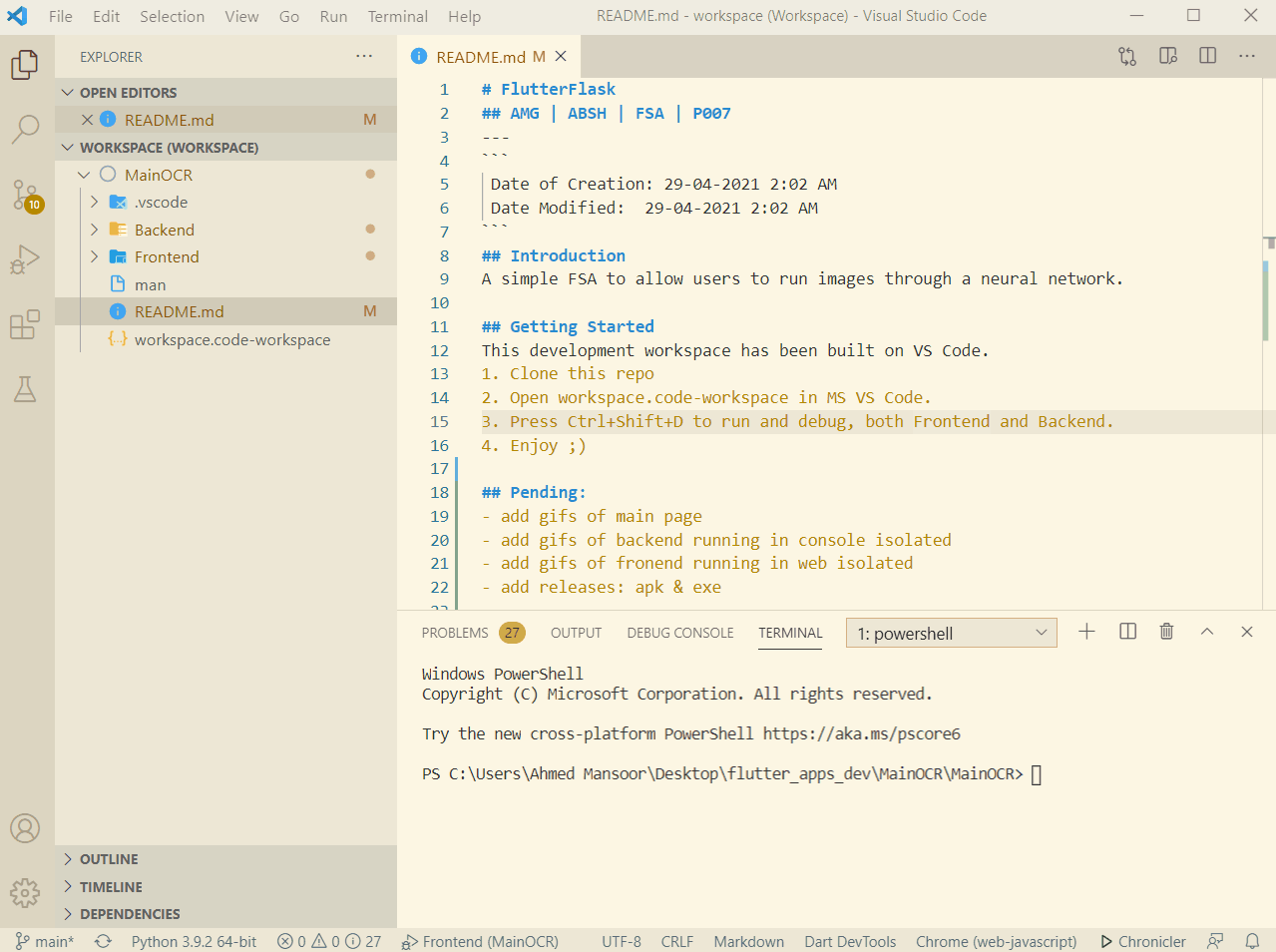
Task: Split the editor right
Action: tap(1208, 56)
